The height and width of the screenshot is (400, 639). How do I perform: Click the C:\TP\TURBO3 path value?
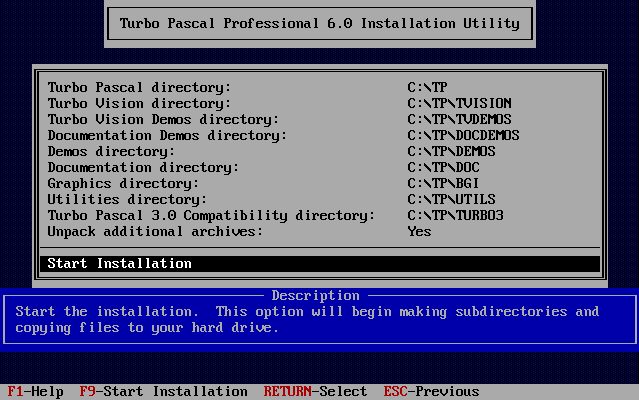tap(455, 215)
